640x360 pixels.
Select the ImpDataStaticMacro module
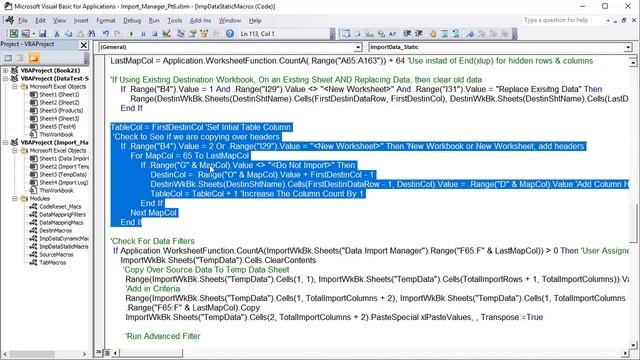(63, 247)
